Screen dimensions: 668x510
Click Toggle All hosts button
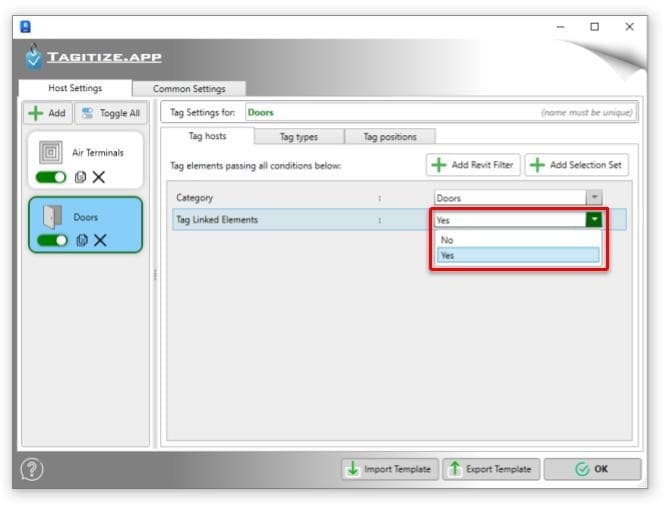112,113
